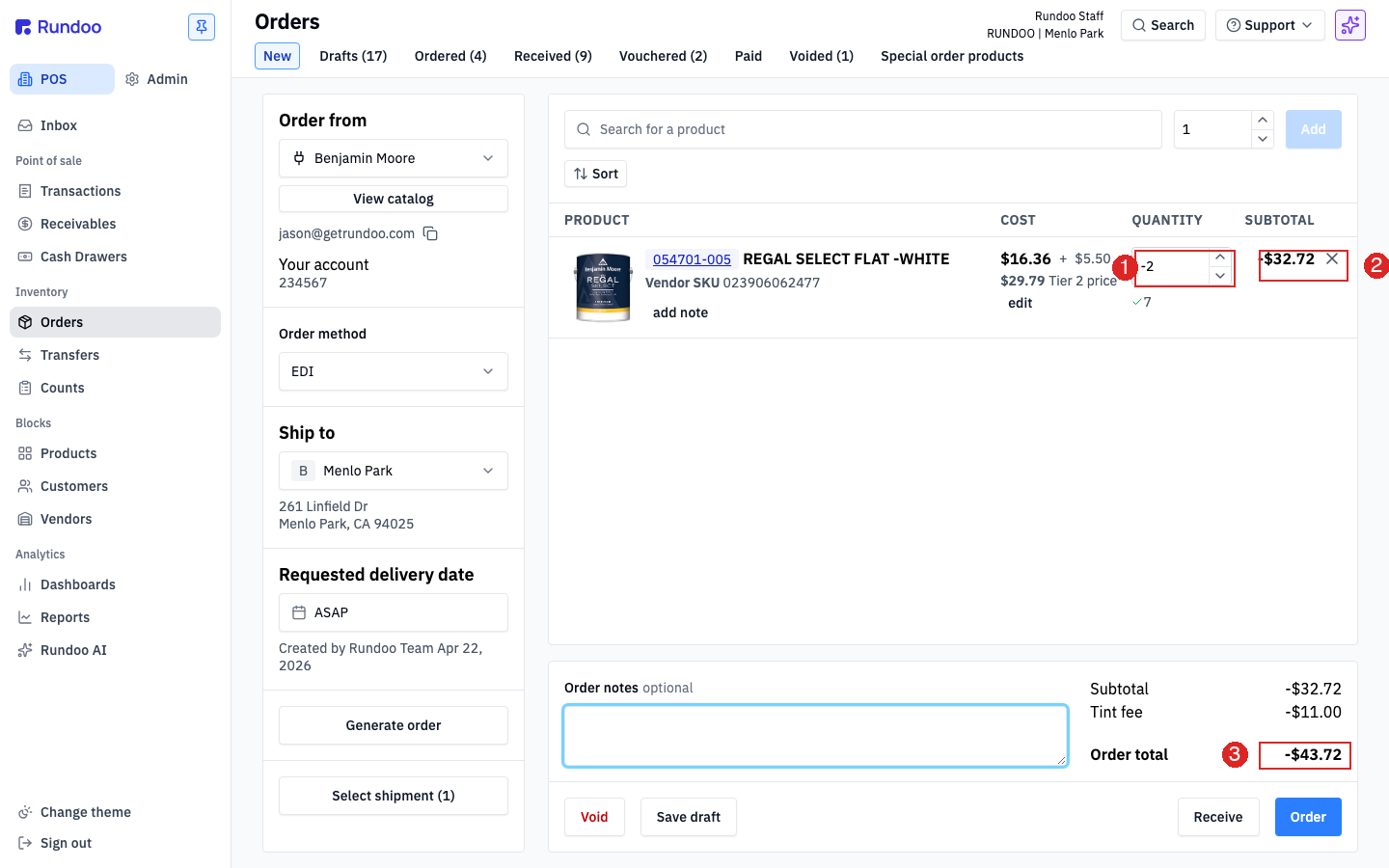Click Select shipment (1) button

click(x=394, y=796)
